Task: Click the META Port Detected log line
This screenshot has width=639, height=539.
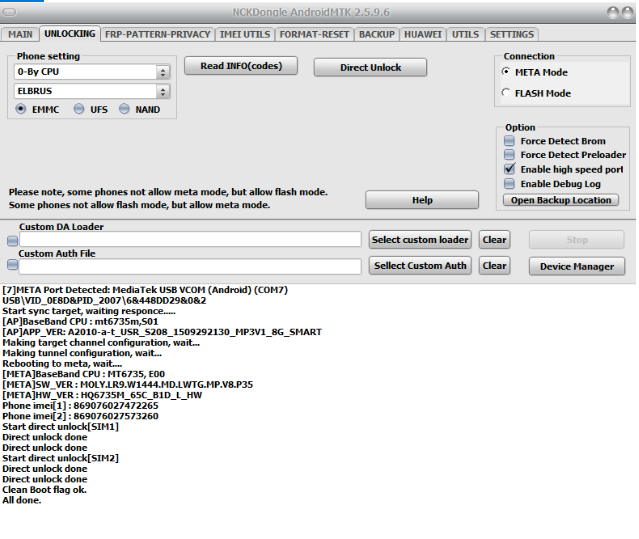Action: coord(145,290)
